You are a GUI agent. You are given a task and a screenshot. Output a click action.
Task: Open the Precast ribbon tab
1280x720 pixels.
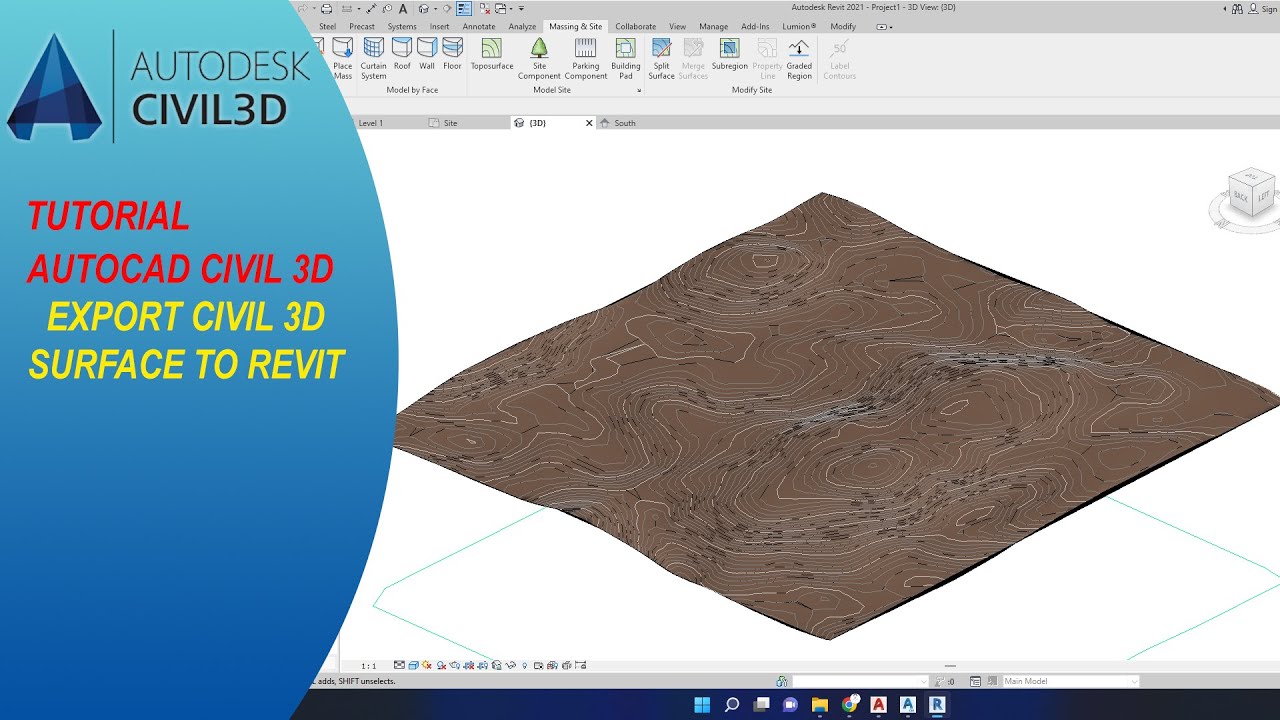pos(362,26)
